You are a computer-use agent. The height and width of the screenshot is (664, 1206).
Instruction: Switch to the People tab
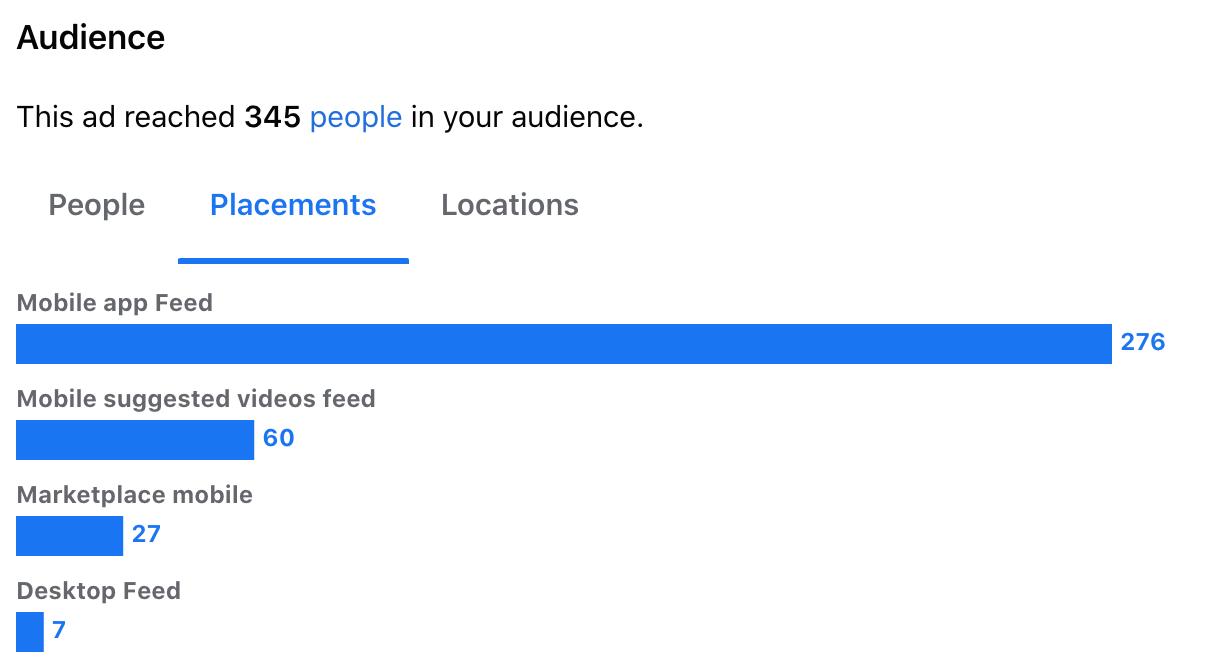tap(97, 205)
